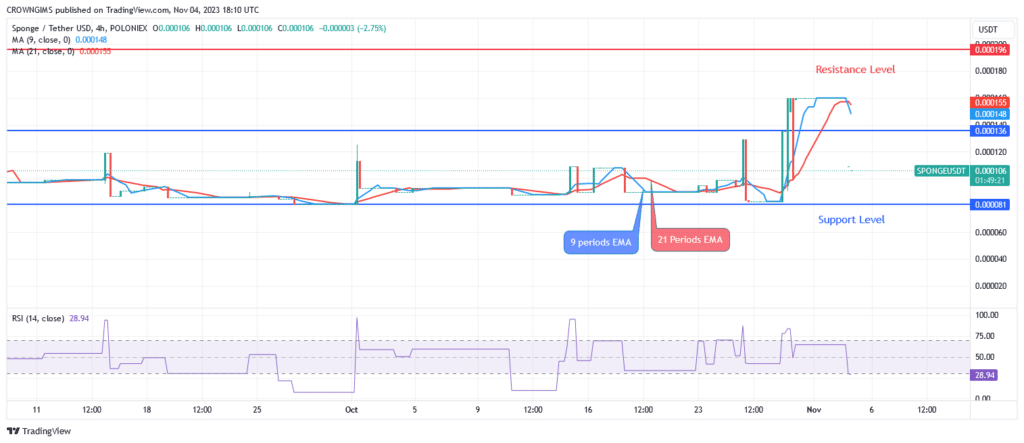Click the Oct label on time axis
The width and height of the screenshot is (1024, 443).
(351, 410)
